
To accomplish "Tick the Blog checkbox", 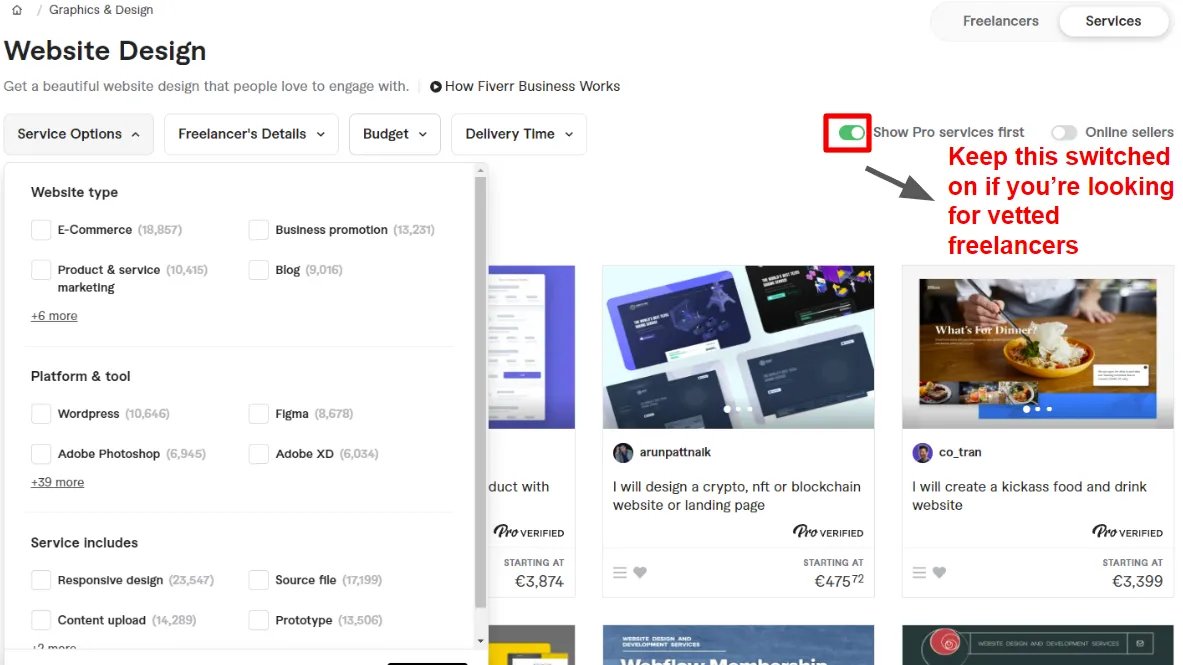I will [258, 269].
